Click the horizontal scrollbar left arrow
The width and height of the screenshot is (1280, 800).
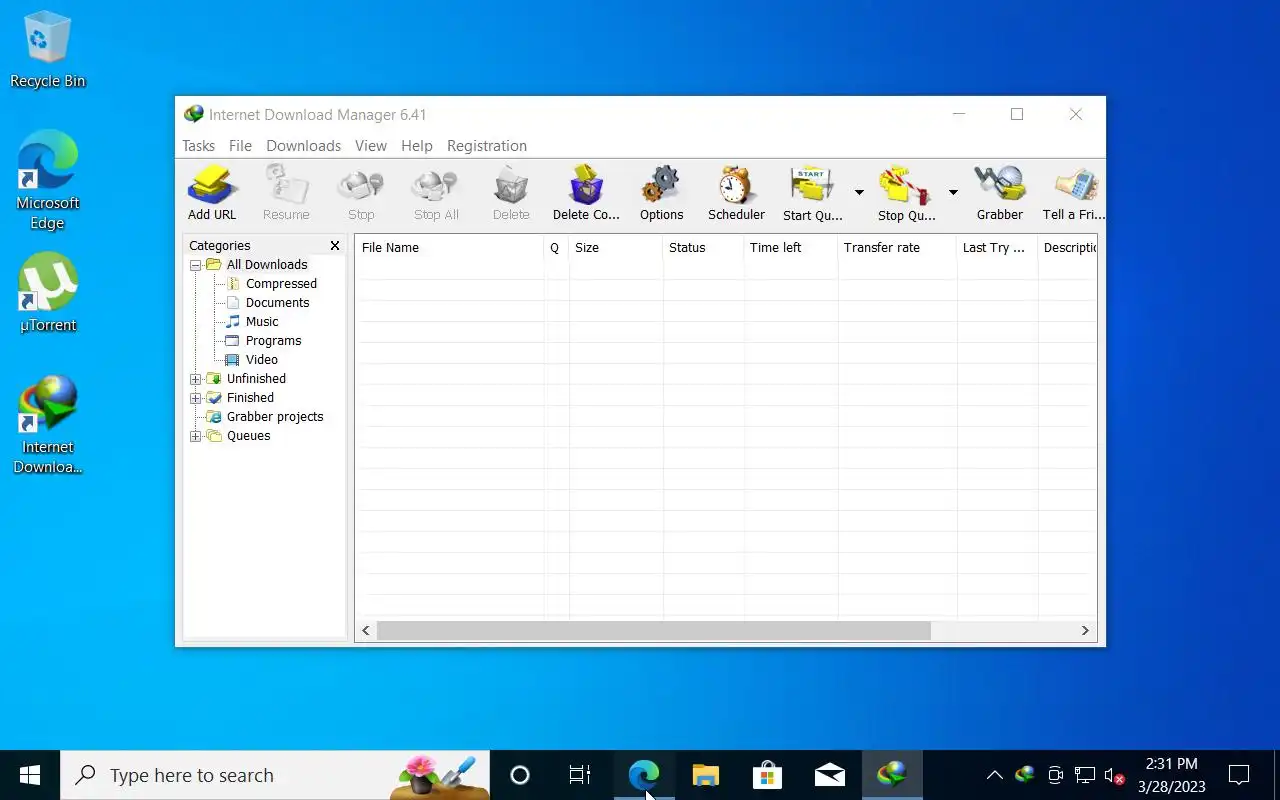366,631
